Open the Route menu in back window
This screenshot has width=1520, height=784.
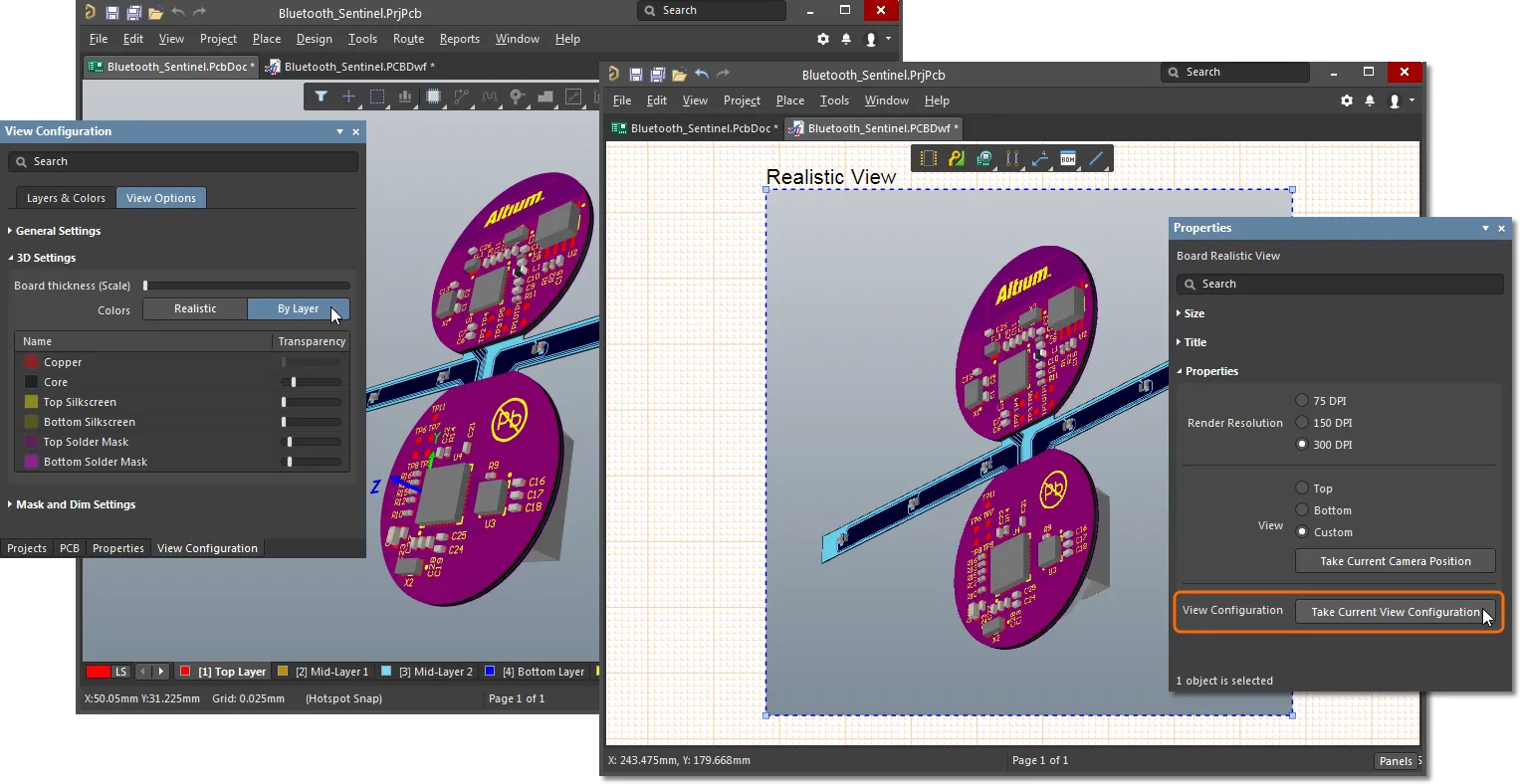tap(408, 39)
